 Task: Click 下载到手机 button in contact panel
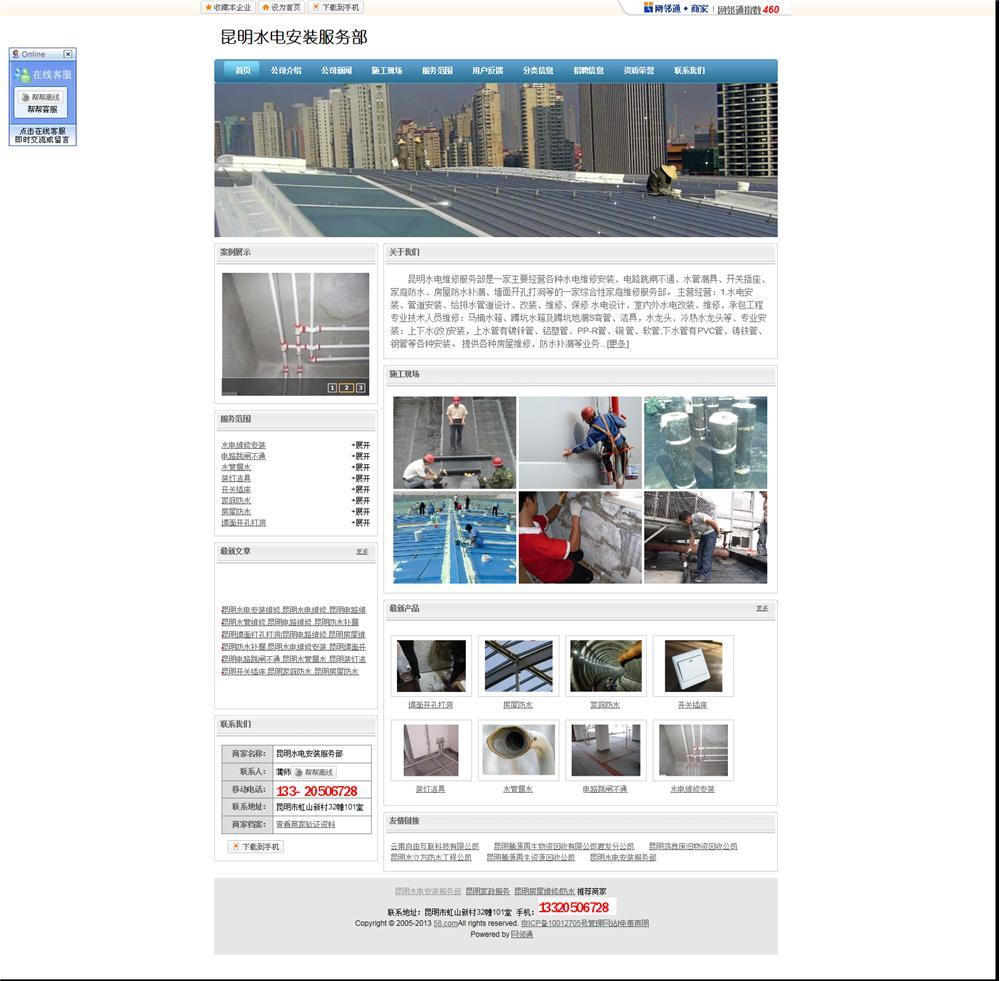[256, 846]
